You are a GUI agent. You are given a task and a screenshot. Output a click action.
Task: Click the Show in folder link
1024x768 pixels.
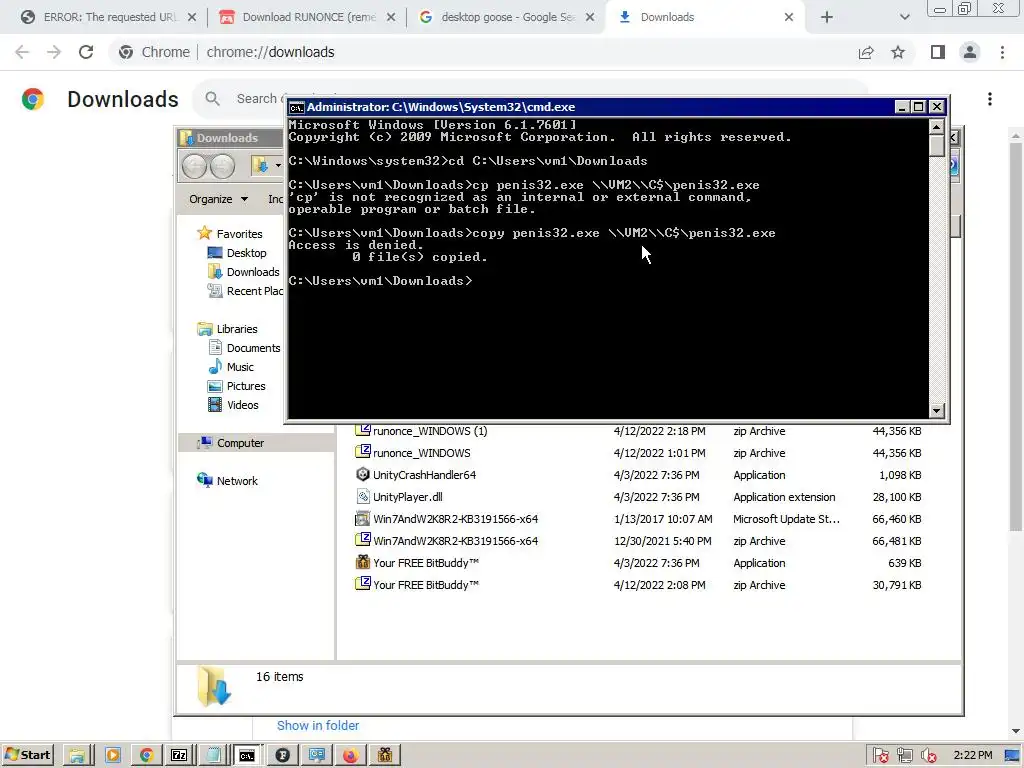coord(318,726)
